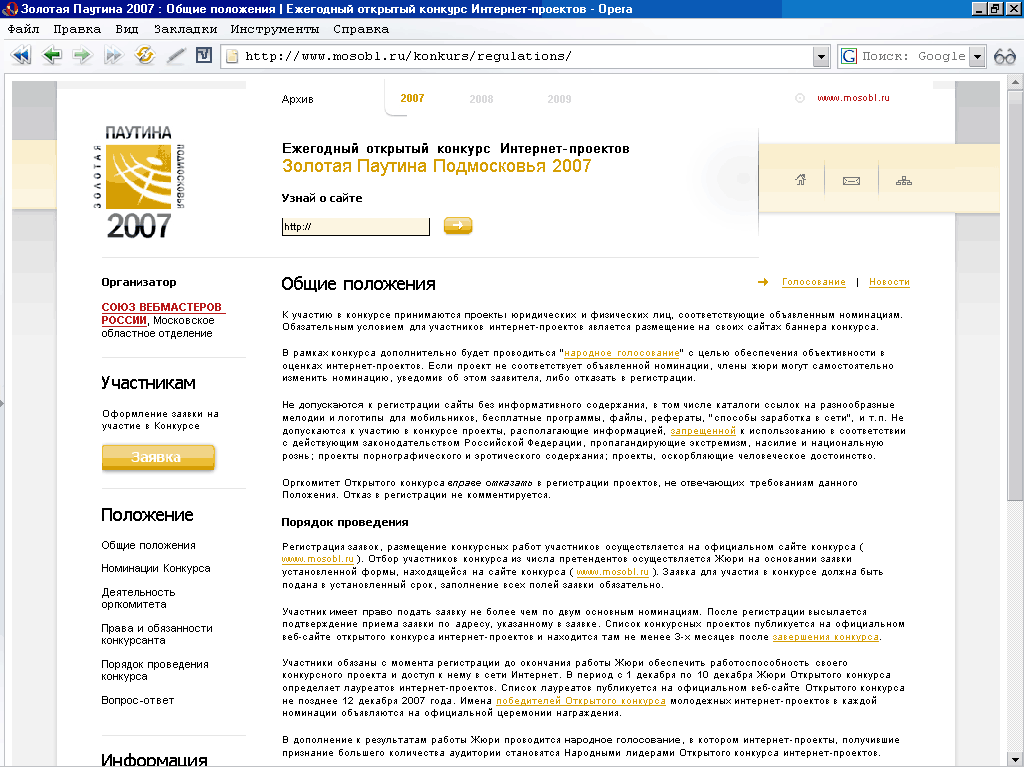The width and height of the screenshot is (1024, 768).
Task: Open the Google search engine dropdown
Action: (x=977, y=56)
